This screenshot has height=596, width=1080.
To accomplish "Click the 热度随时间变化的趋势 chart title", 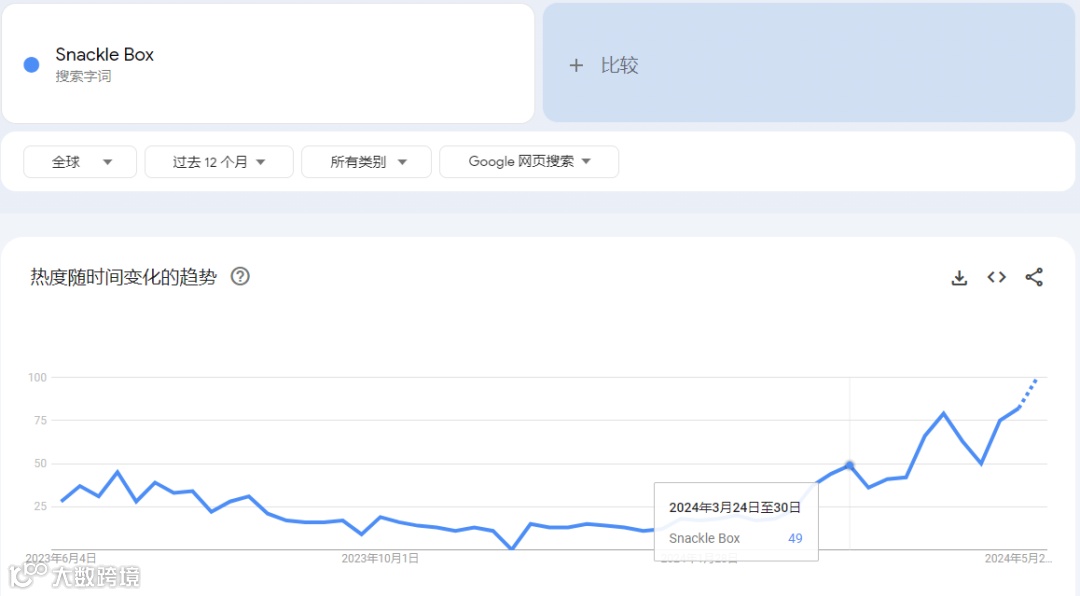I will [x=123, y=277].
